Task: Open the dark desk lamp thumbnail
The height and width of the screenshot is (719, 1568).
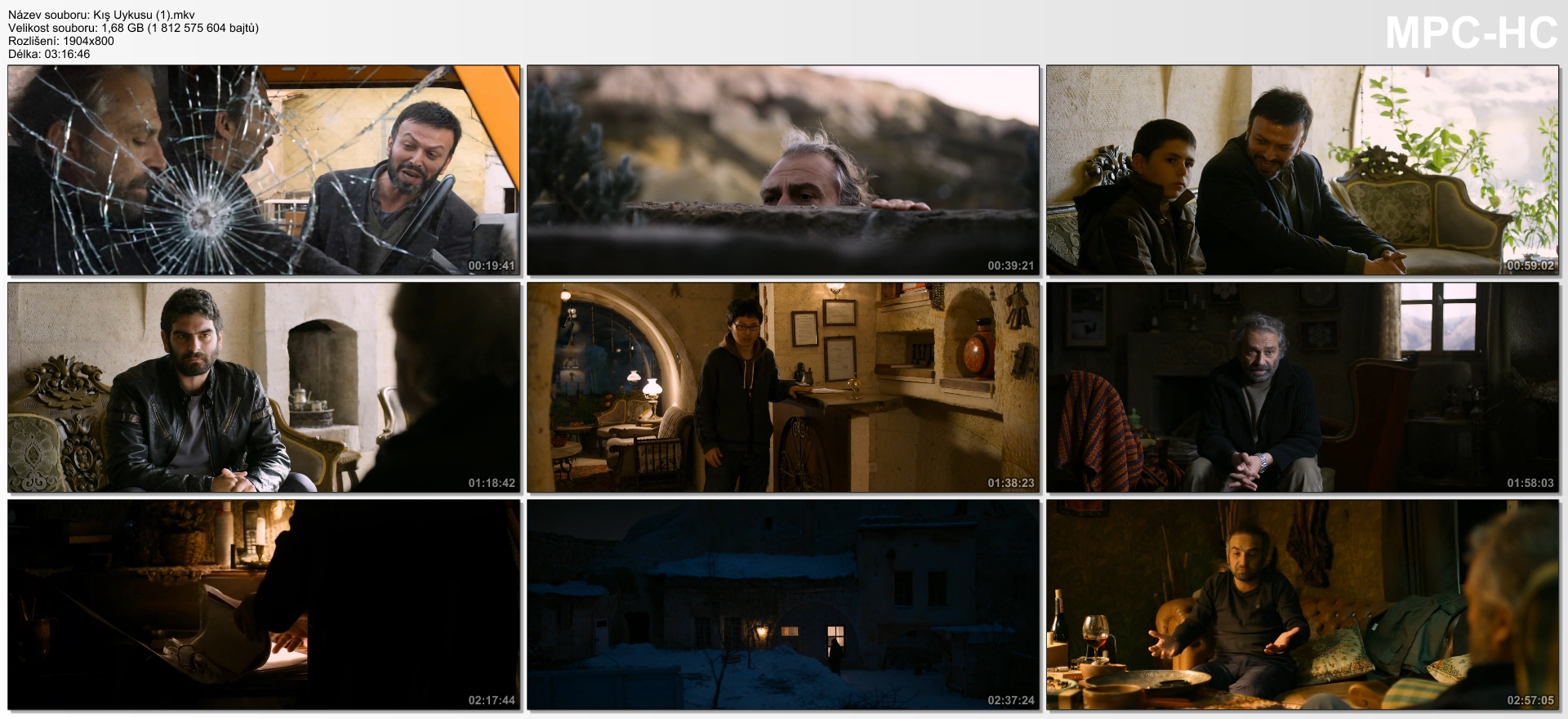Action: (264, 605)
